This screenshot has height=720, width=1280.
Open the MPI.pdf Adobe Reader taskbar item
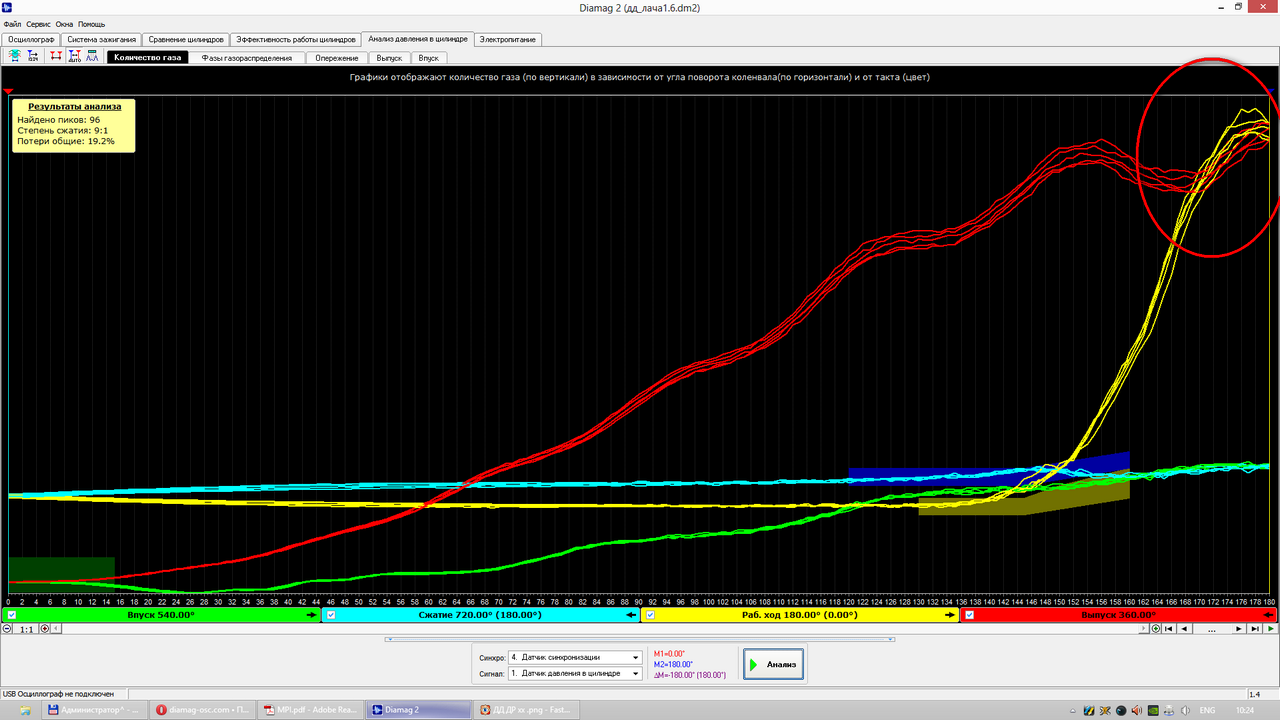(x=309, y=710)
